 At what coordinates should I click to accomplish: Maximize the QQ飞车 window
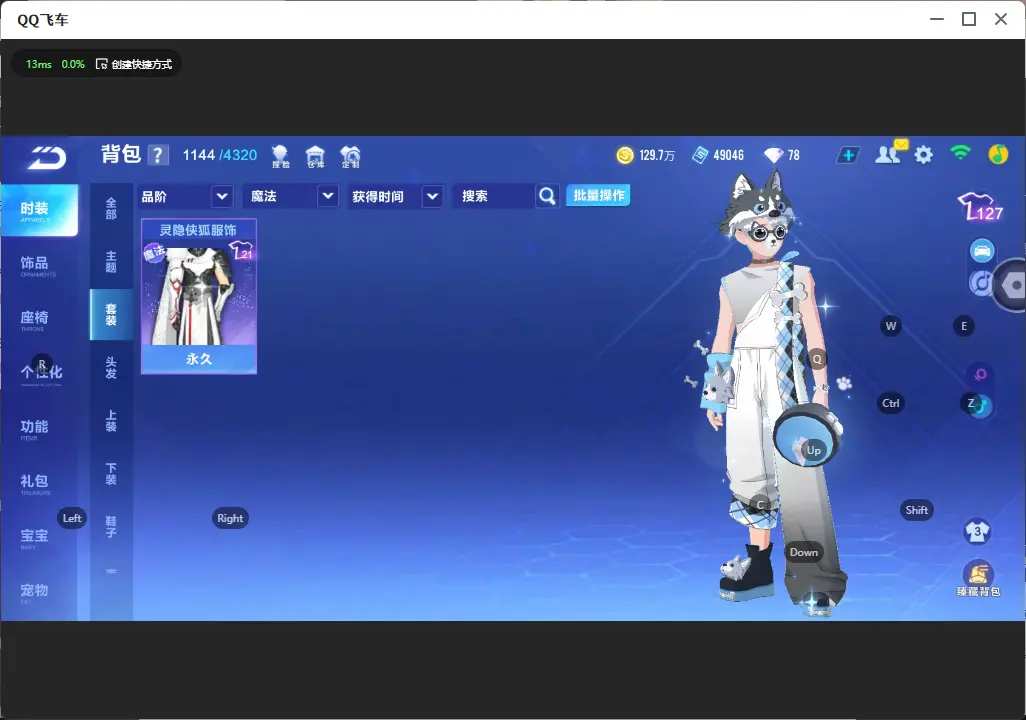point(969,19)
